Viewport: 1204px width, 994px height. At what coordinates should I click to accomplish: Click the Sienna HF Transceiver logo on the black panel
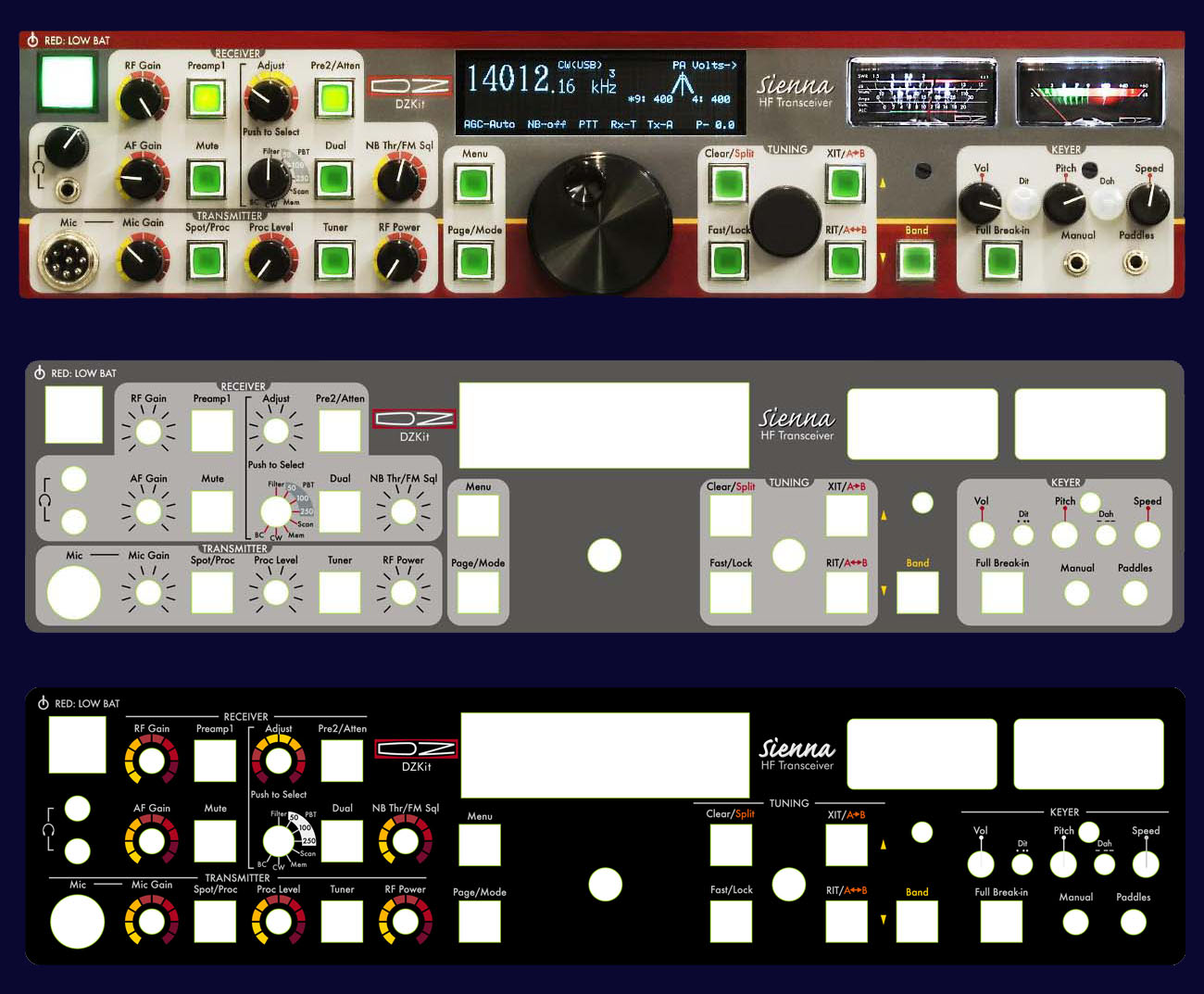[x=796, y=753]
